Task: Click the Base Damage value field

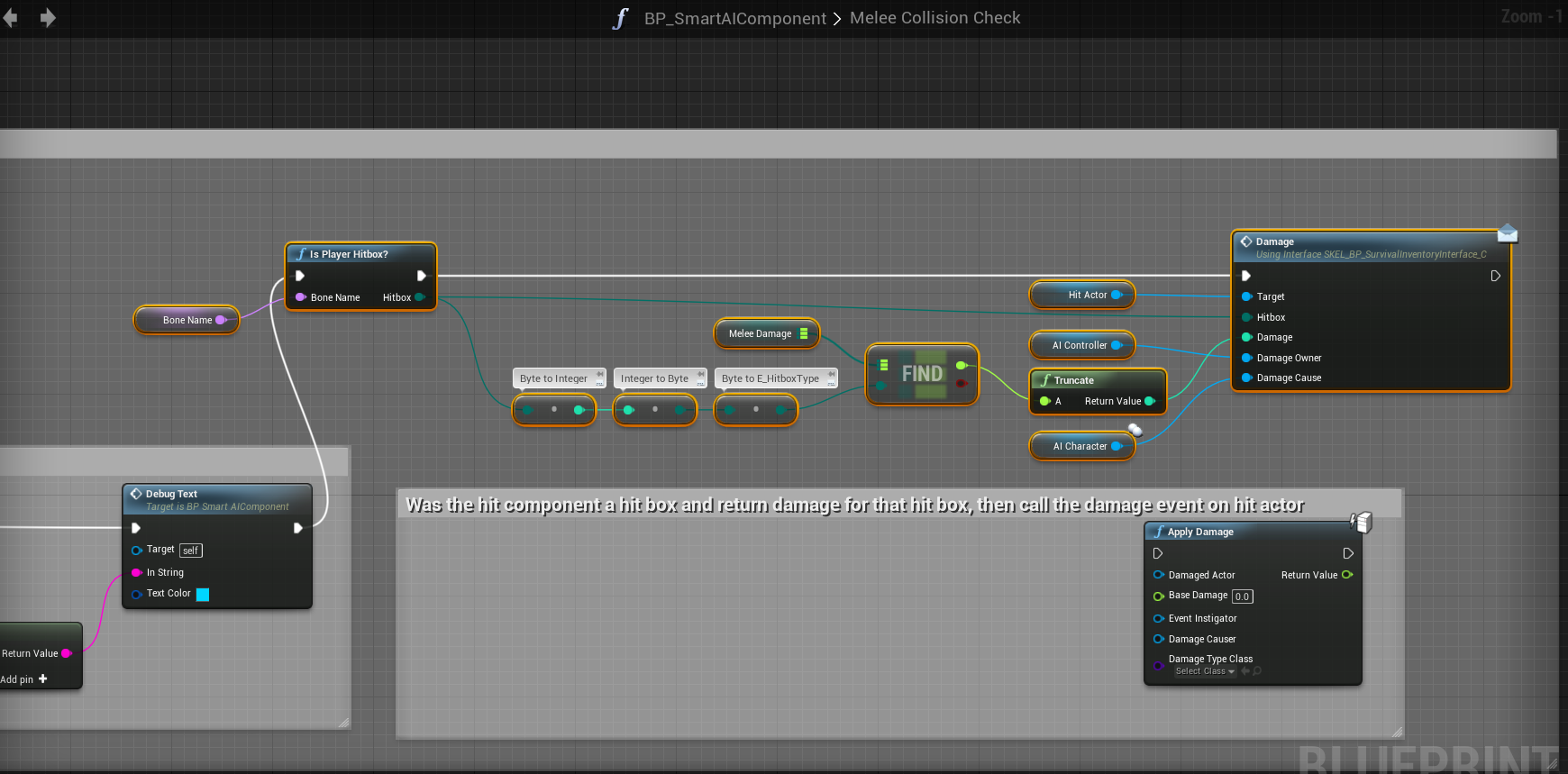Action: pos(1242,596)
